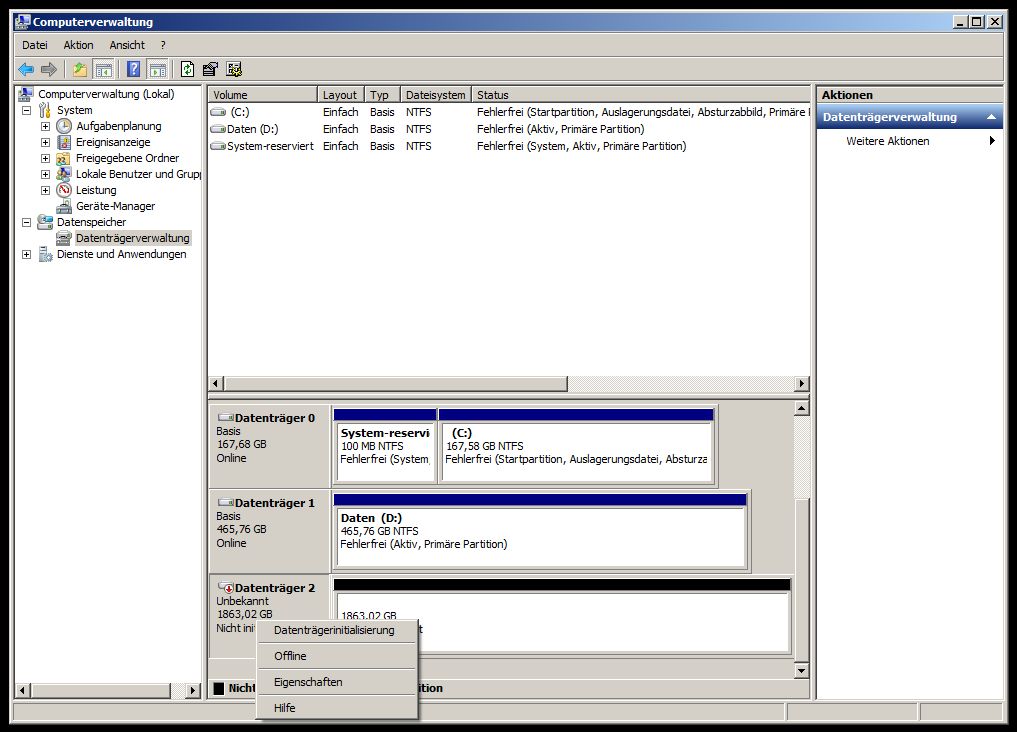Click the Aufgabenplanung clock icon

64,126
